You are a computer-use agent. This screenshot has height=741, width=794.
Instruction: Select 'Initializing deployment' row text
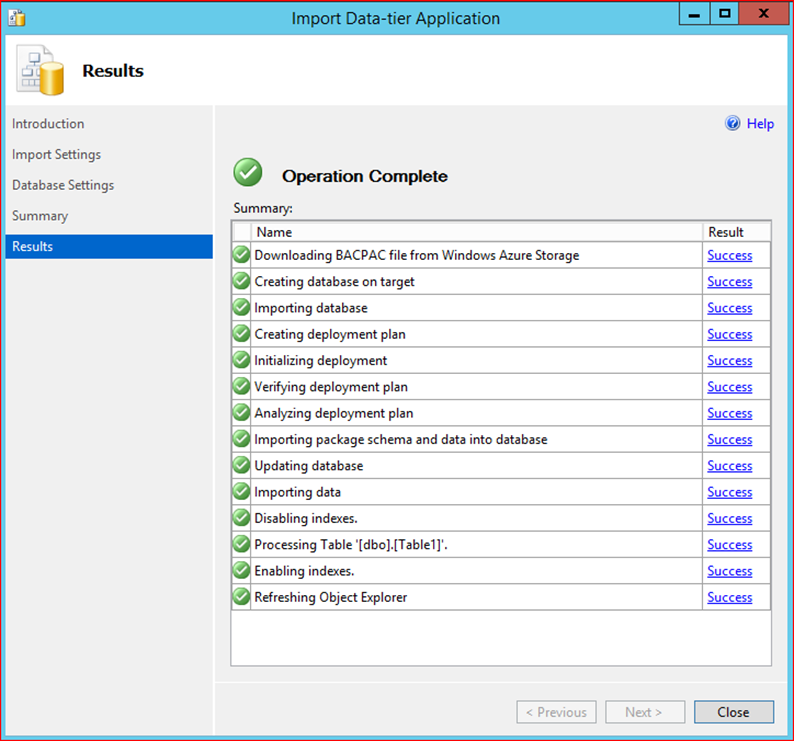coord(321,361)
